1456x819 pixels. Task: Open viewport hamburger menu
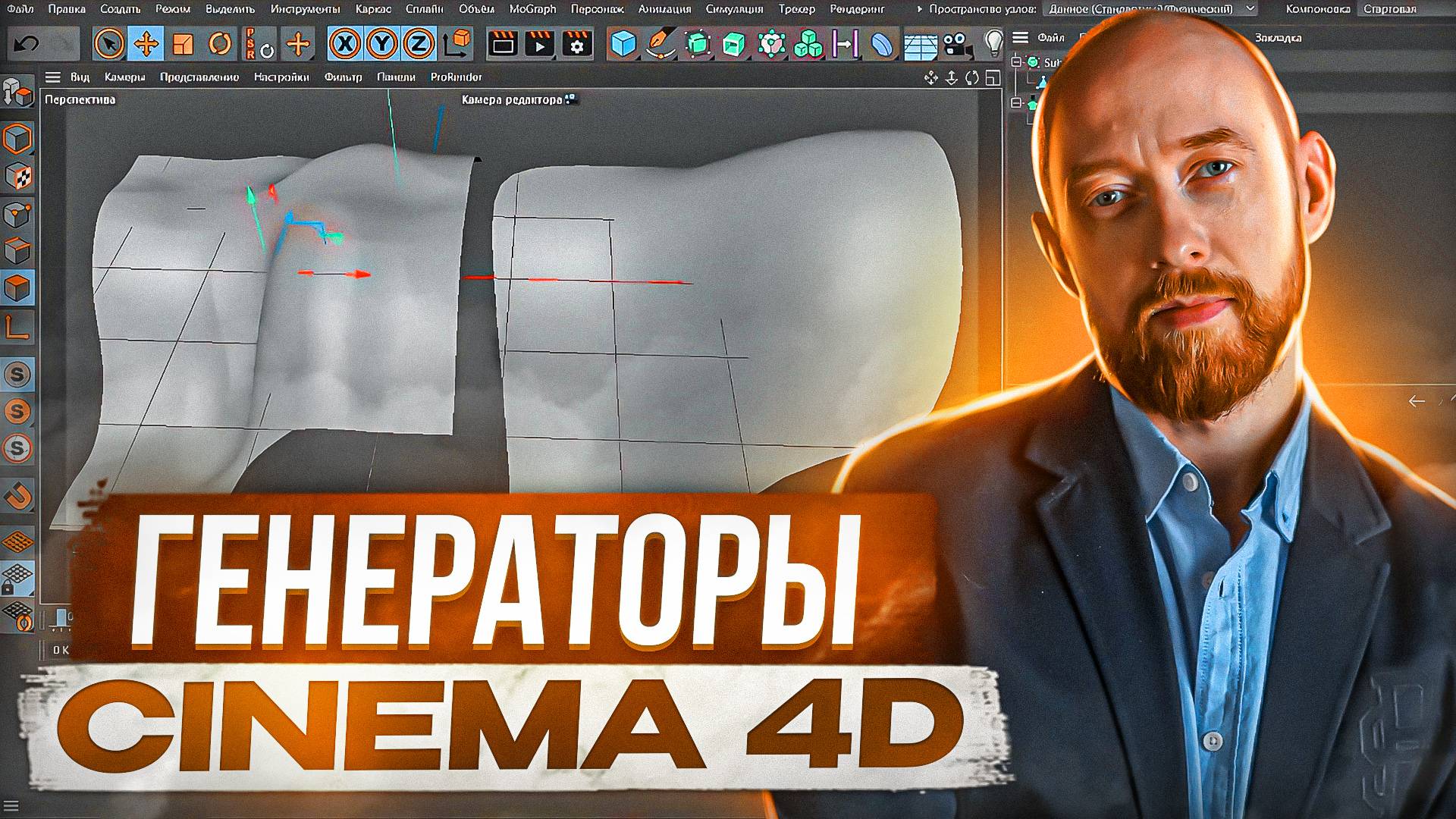pyautogui.click(x=52, y=77)
